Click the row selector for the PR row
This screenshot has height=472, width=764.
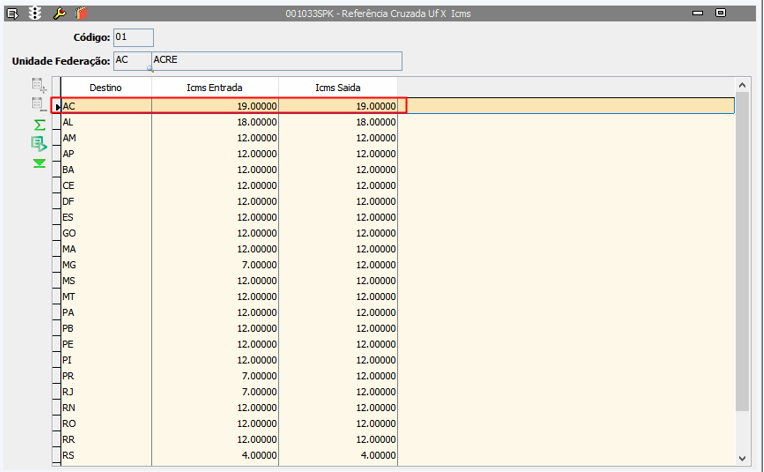pyautogui.click(x=56, y=376)
